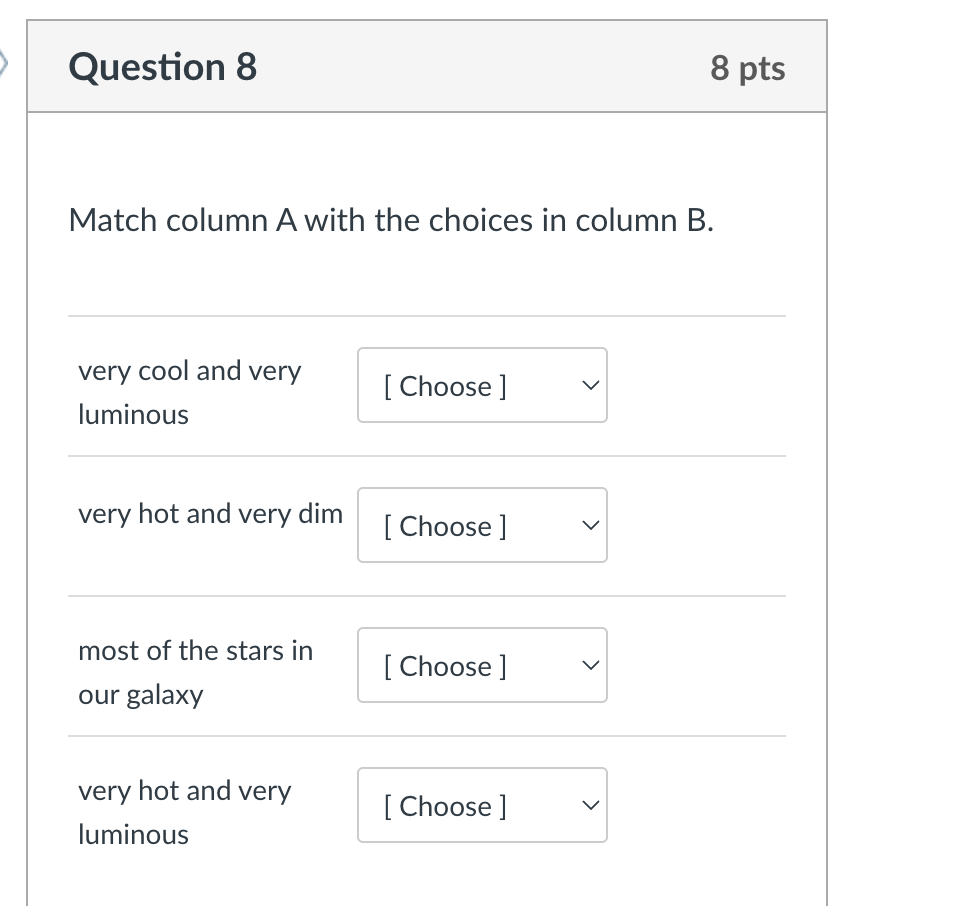Click the chevron on the third Choose dropdown
968x906 pixels.
point(590,664)
